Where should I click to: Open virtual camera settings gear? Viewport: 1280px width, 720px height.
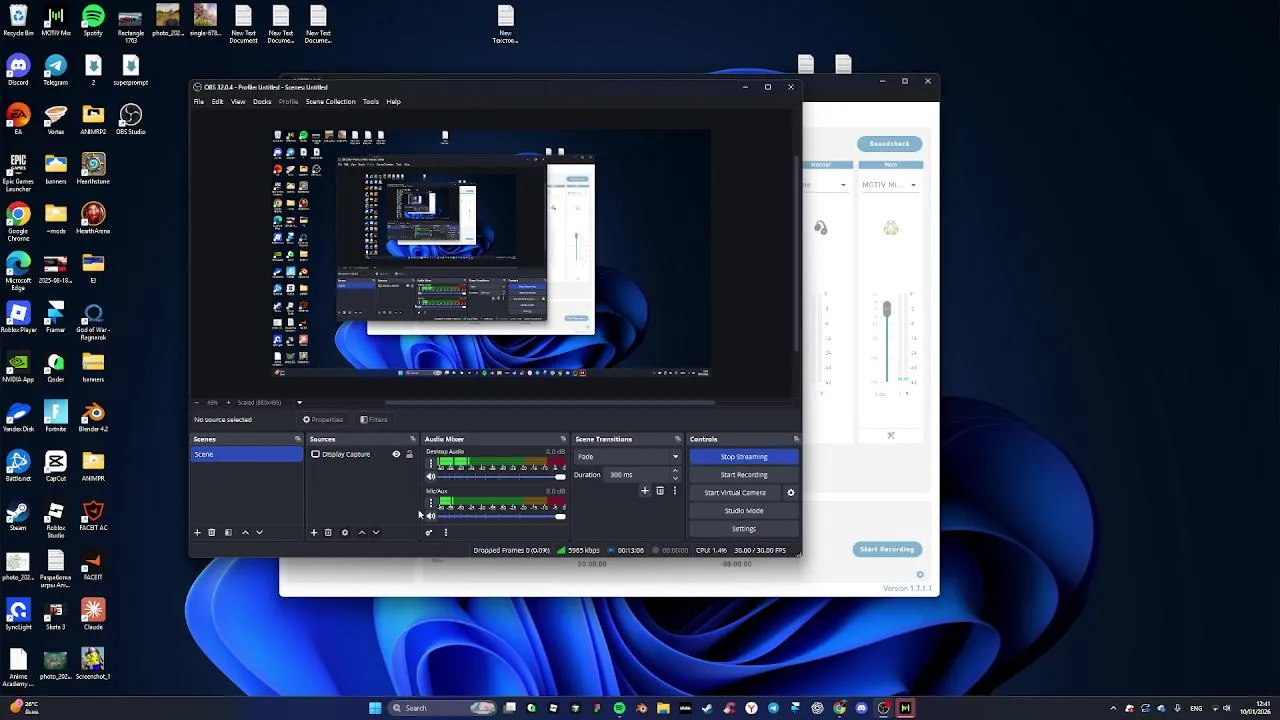click(791, 492)
